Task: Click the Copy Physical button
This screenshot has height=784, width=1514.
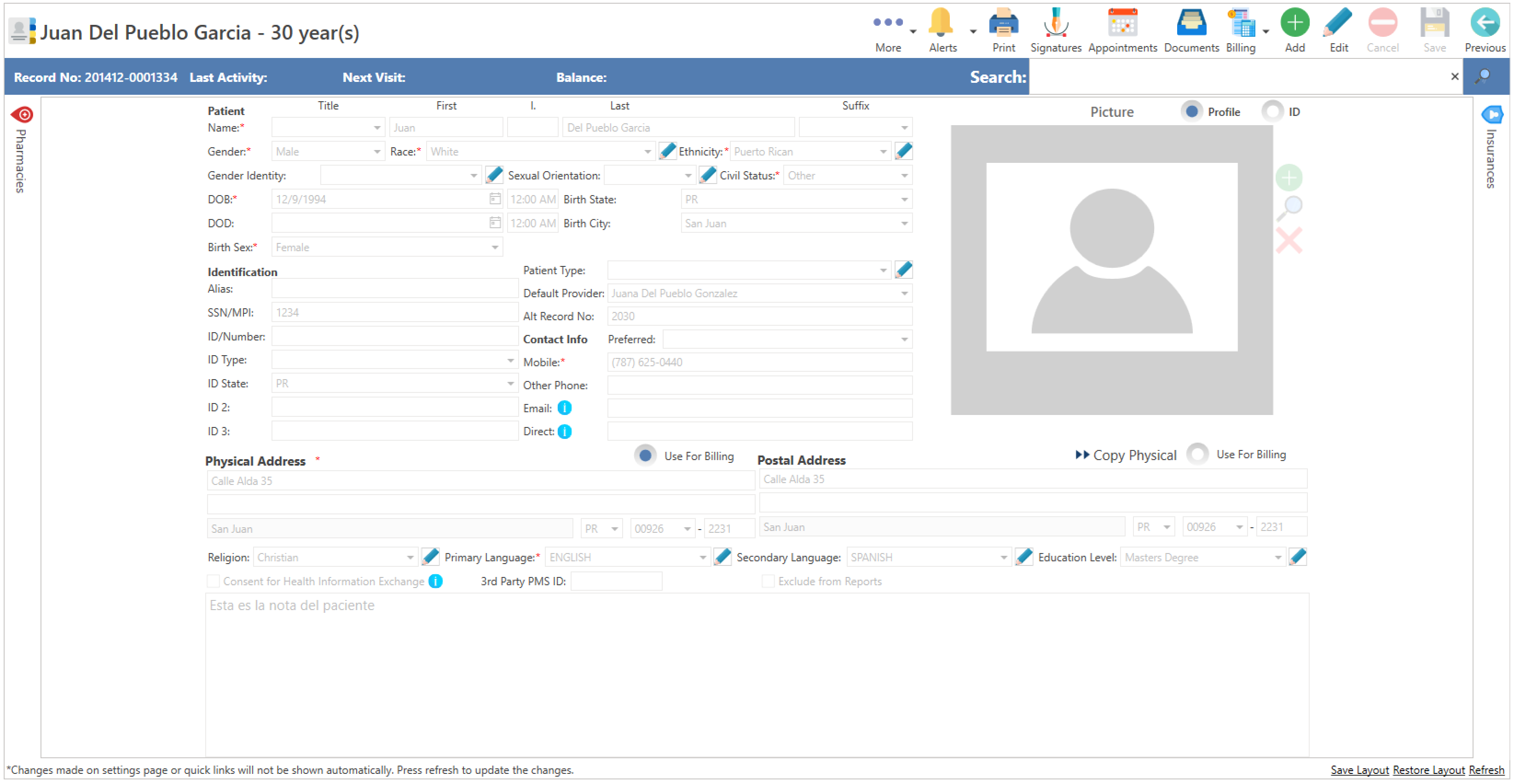Action: point(1125,455)
